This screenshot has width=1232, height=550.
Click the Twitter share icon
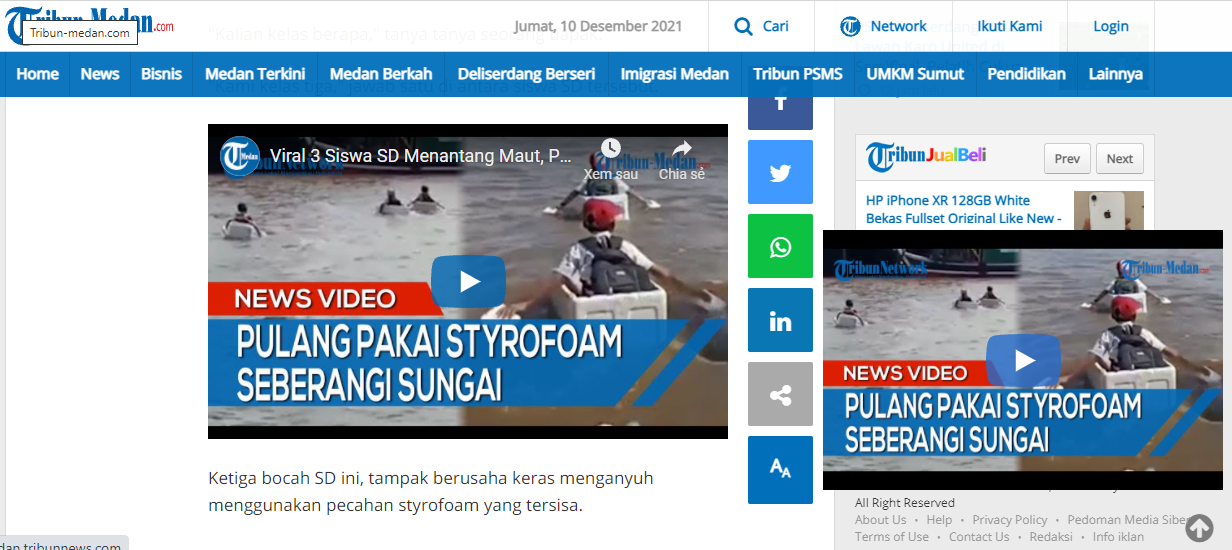click(x=780, y=173)
